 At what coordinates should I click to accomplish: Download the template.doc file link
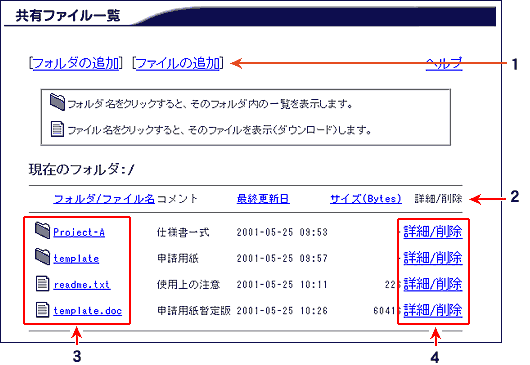[88, 311]
